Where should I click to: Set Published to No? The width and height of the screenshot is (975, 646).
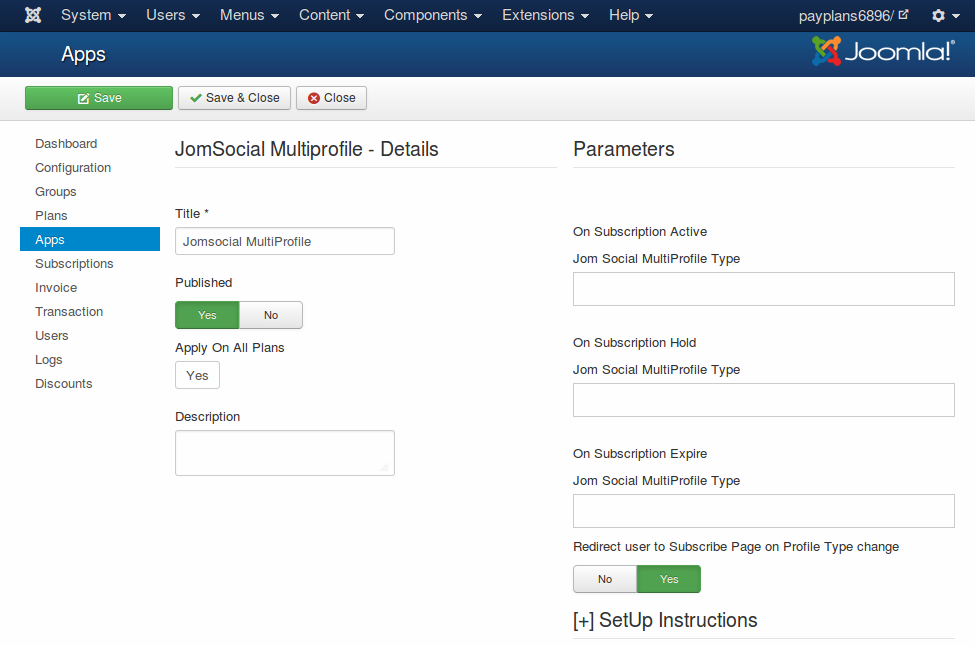click(x=271, y=315)
